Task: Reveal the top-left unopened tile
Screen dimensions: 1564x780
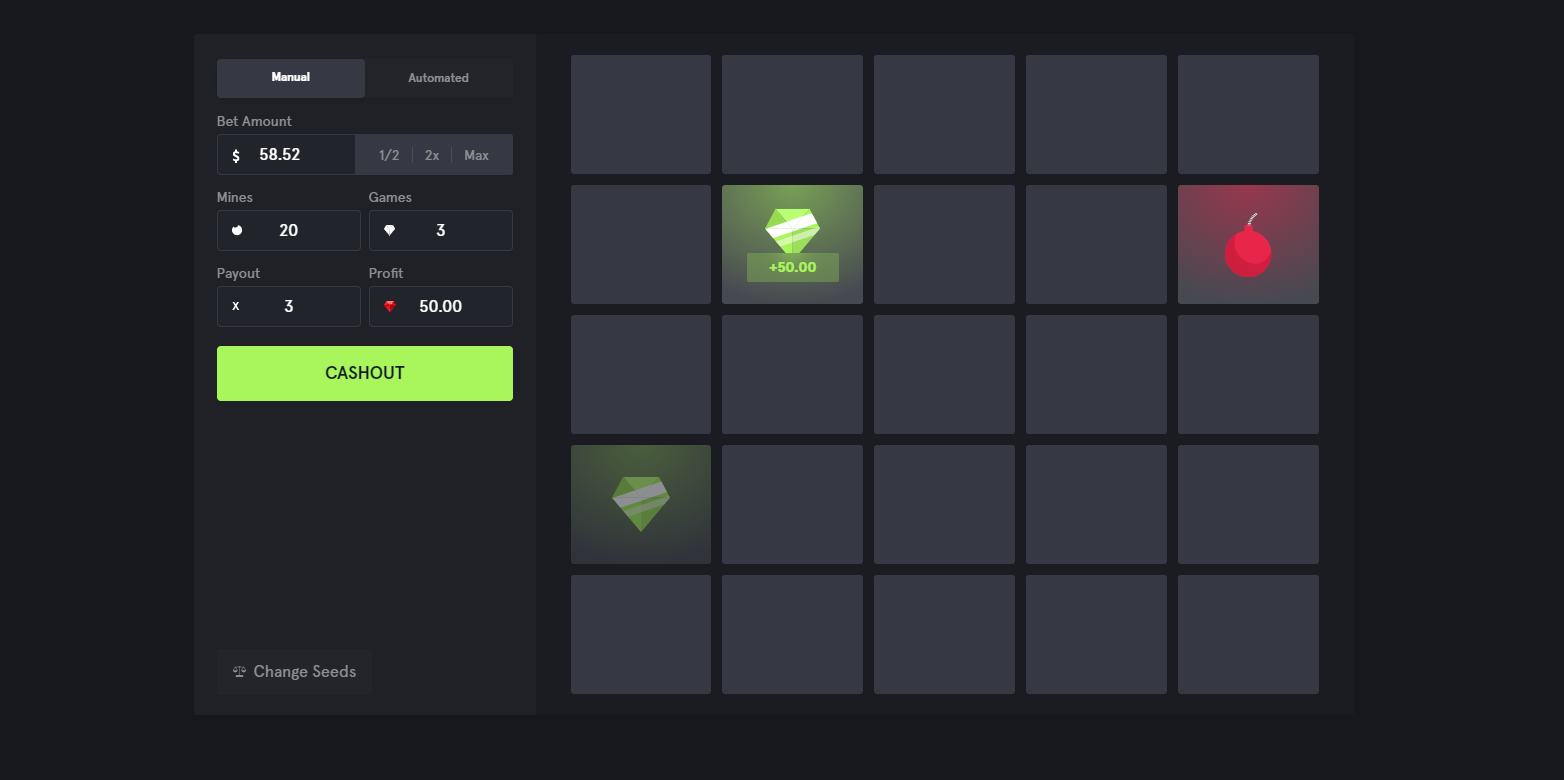Action: pyautogui.click(x=641, y=114)
